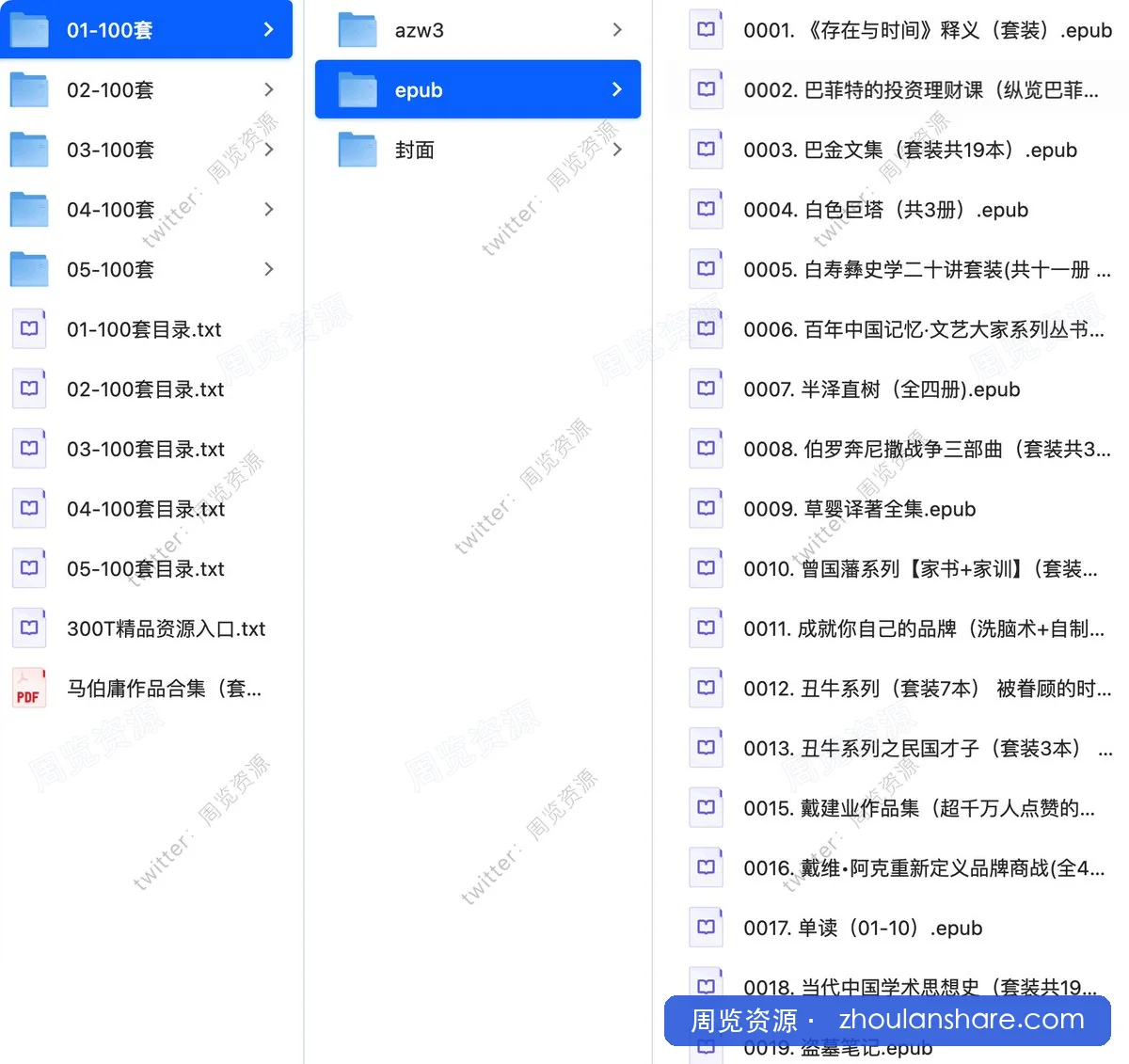The height and width of the screenshot is (1064, 1129).
Task: Select the 04-100套 folder name
Action: (110, 210)
